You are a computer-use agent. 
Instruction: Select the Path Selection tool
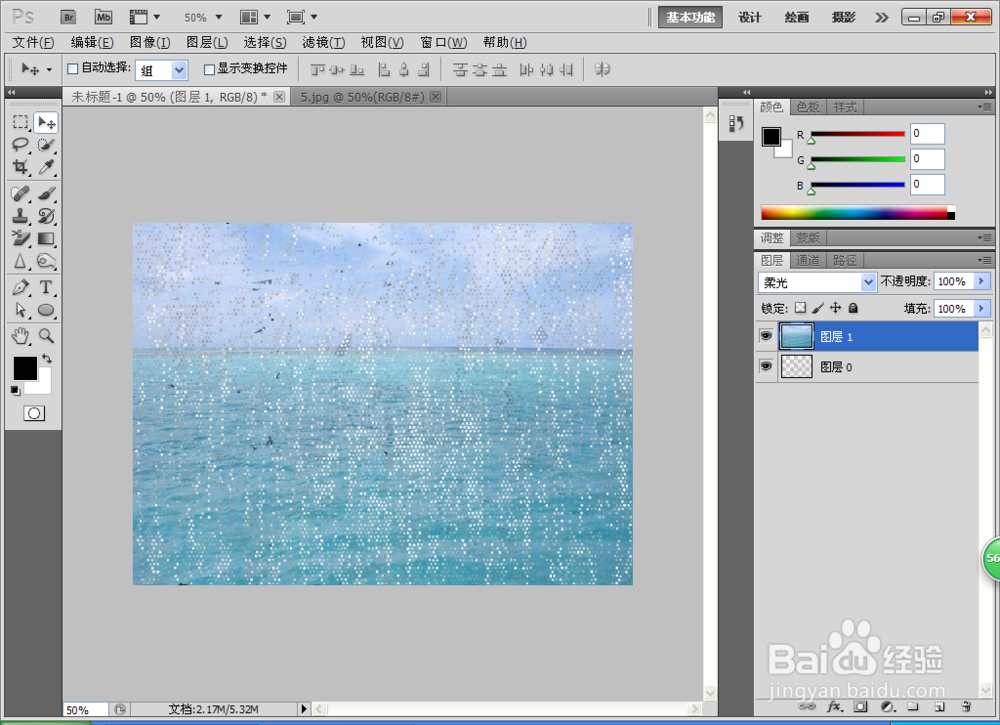pyautogui.click(x=20, y=310)
